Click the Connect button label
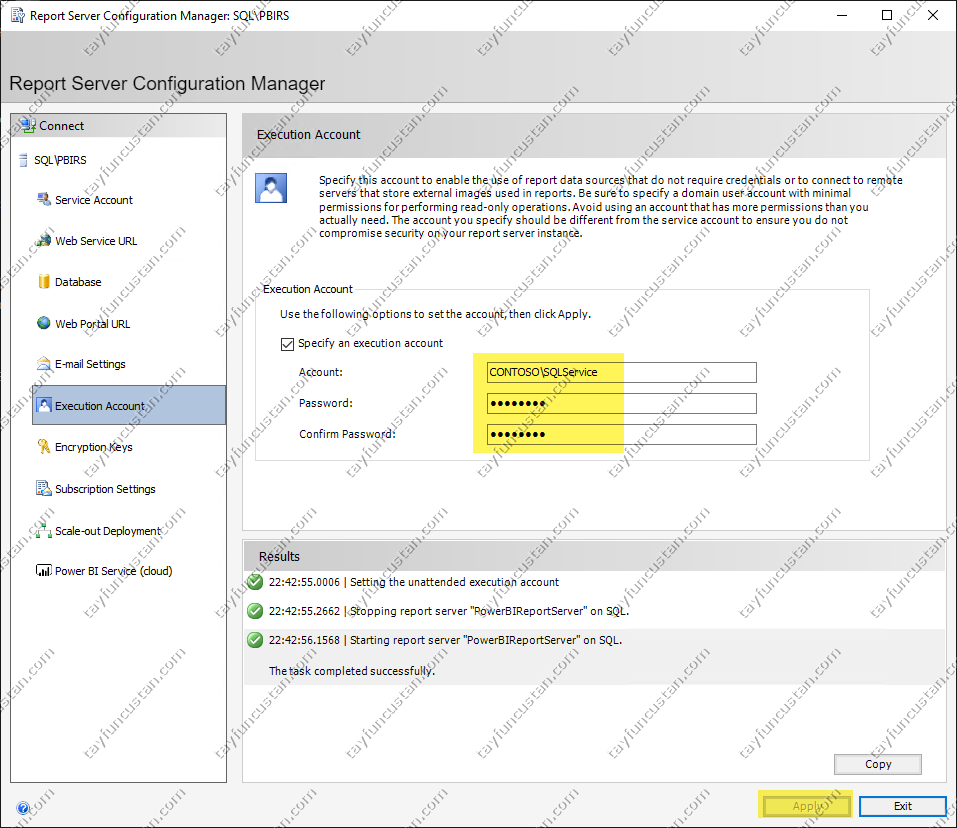This screenshot has width=957, height=828. tap(62, 126)
